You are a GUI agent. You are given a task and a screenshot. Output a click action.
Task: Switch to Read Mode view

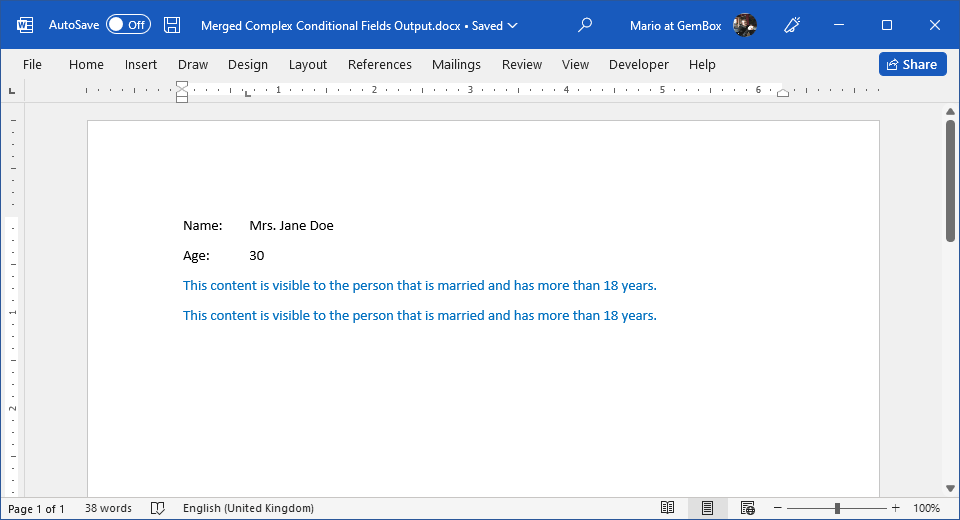667,508
